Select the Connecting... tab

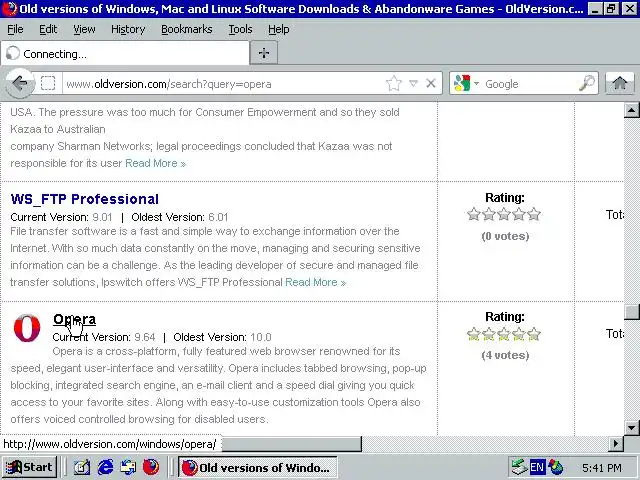(125, 53)
